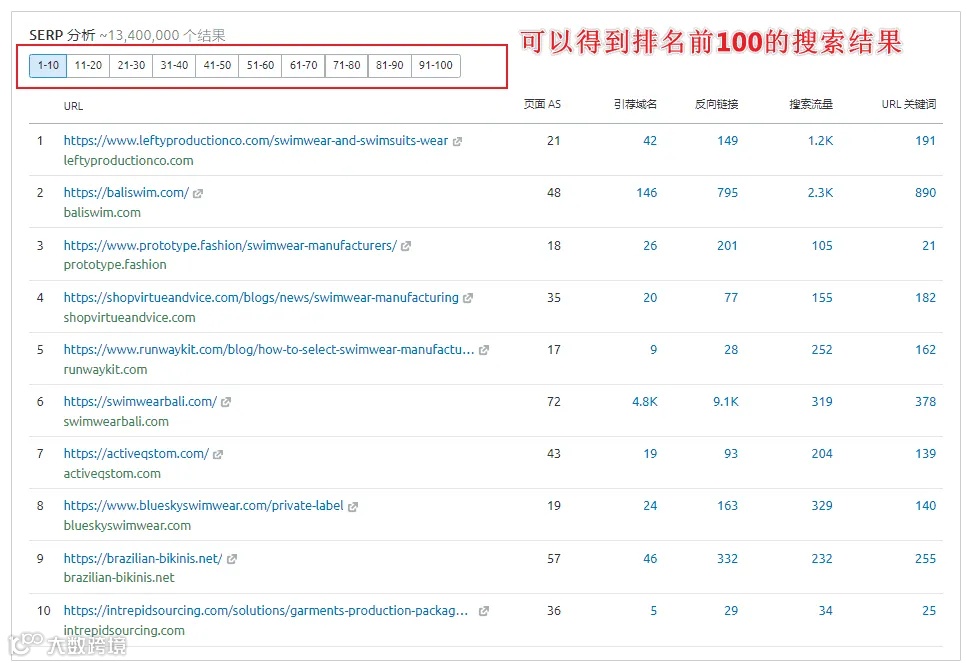Viewport: 967px width, 663px height.
Task: Click backlinks value 795 for baliswim
Action: coord(728,192)
